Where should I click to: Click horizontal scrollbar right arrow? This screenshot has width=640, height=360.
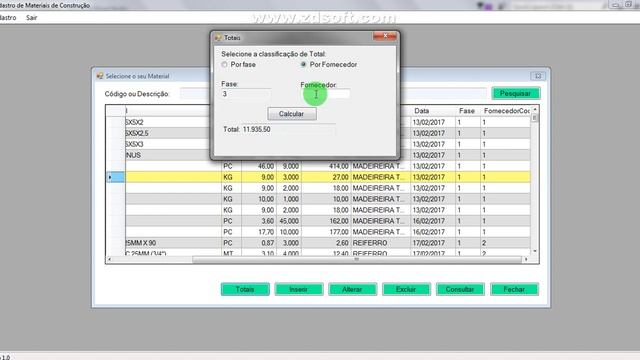[x=526, y=259]
